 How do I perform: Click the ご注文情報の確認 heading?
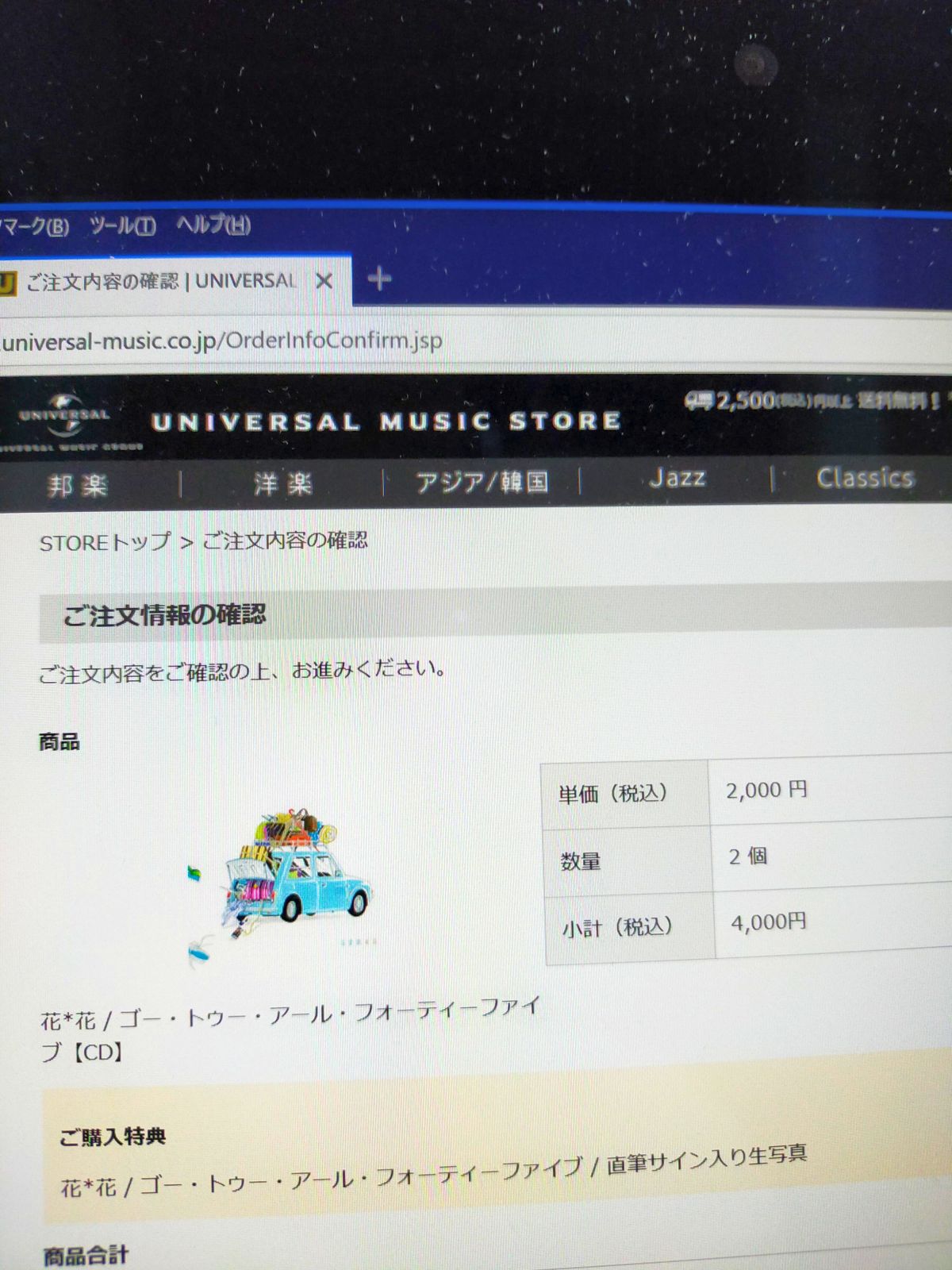point(164,614)
